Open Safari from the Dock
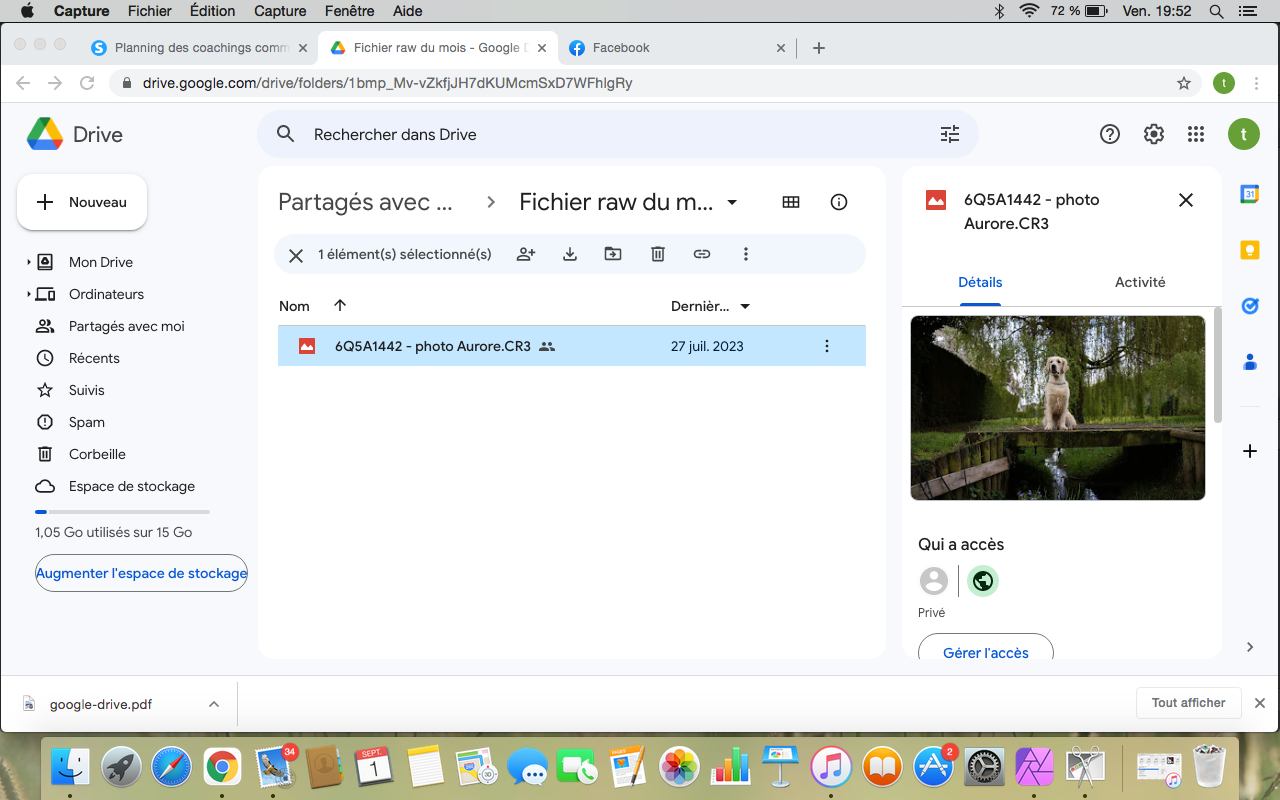 coord(171,767)
